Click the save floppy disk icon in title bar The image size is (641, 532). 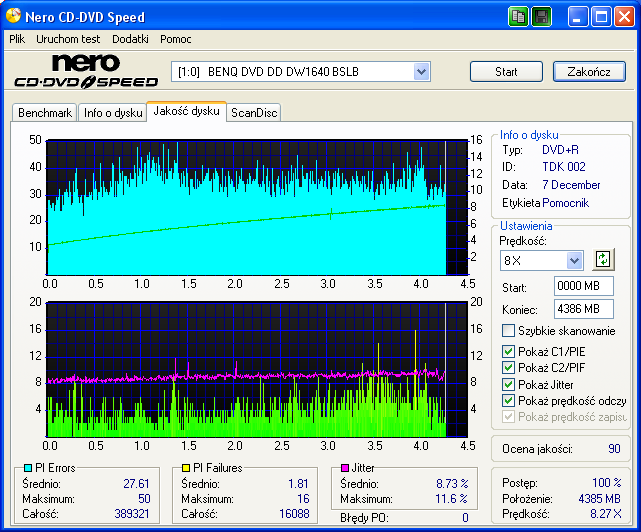pyautogui.click(x=541, y=17)
